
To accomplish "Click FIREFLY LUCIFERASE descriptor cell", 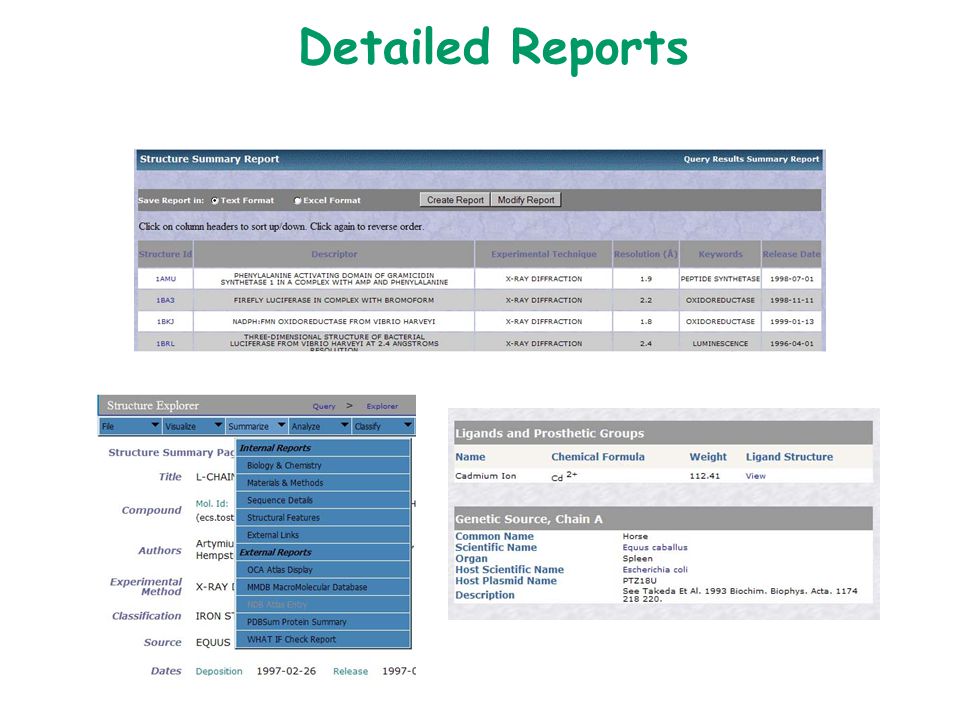I will [x=334, y=301].
